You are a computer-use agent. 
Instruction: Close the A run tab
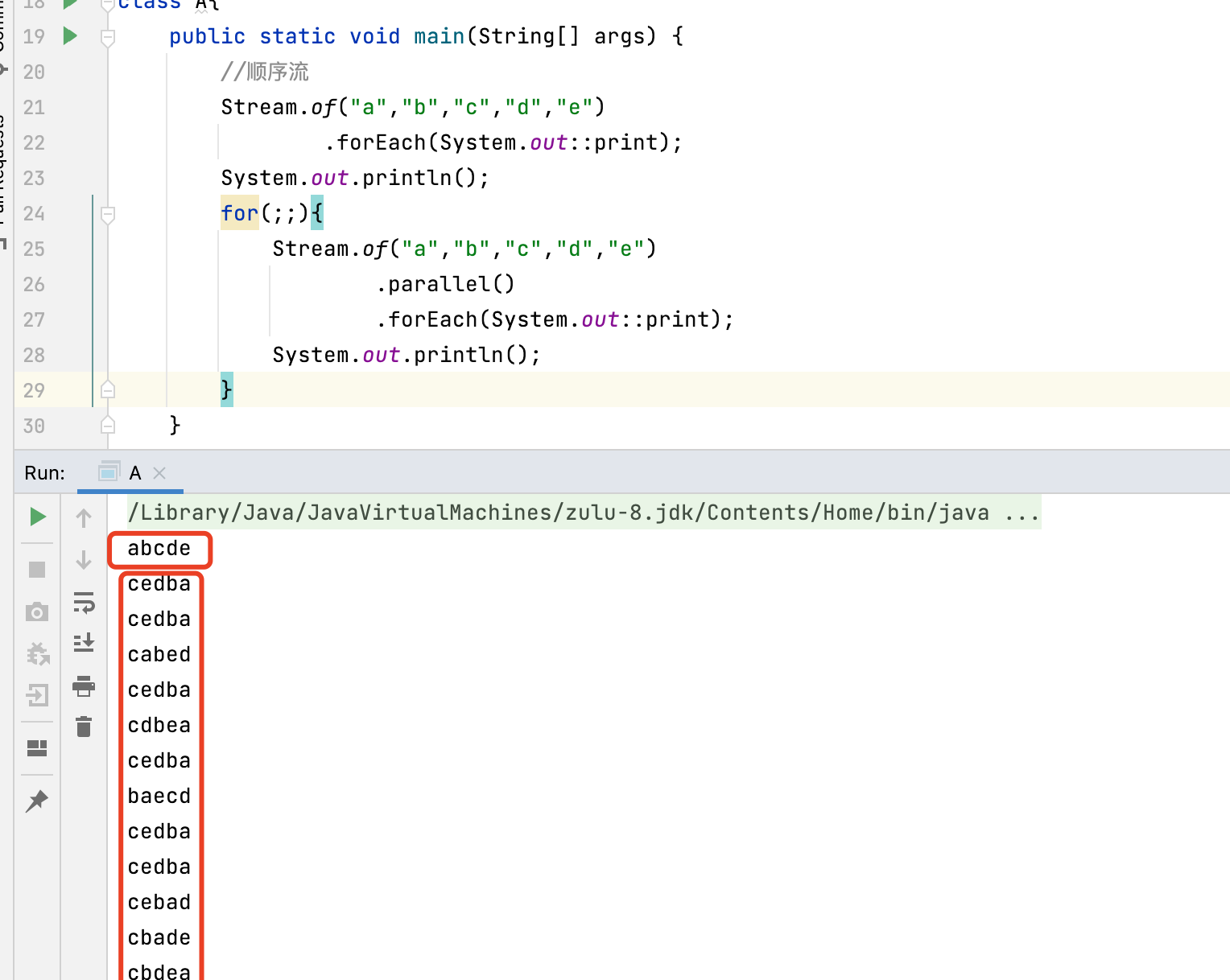159,473
